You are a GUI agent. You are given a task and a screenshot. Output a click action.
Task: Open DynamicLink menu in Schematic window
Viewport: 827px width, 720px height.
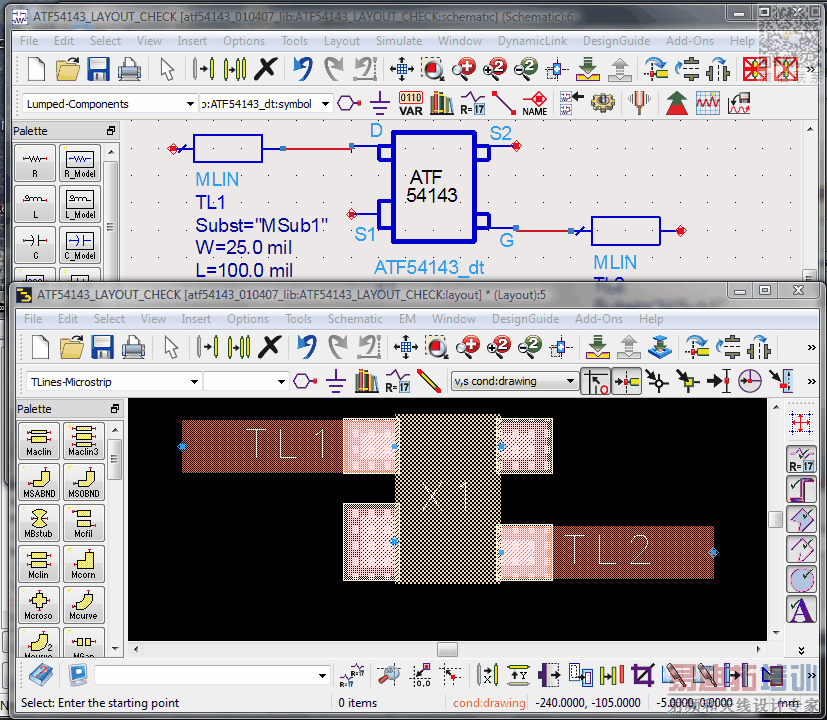(x=532, y=41)
